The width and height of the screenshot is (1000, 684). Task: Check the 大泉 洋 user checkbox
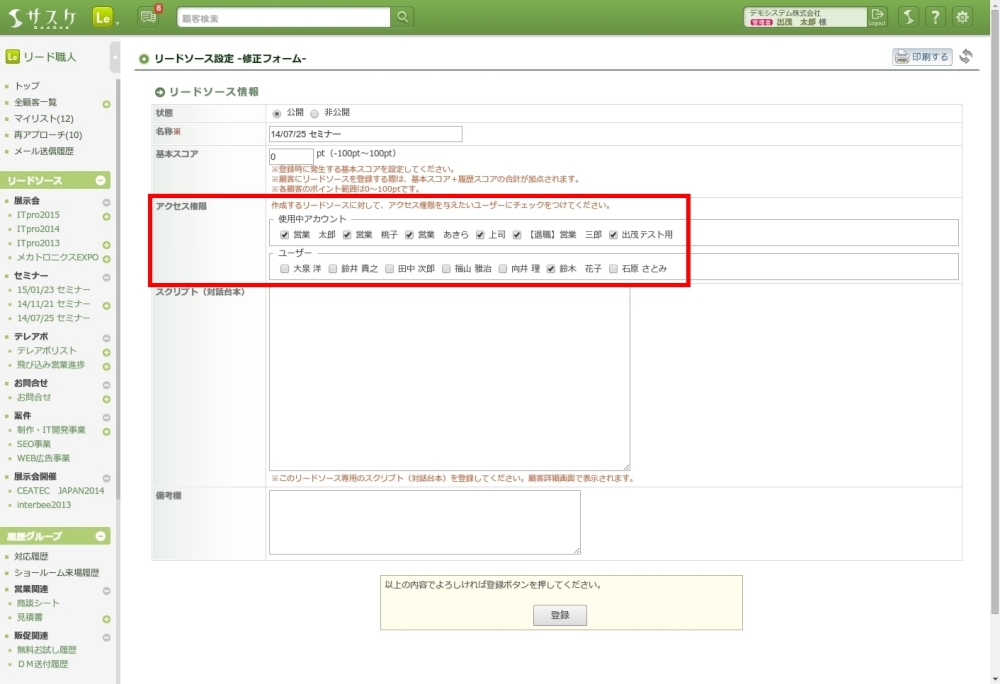(285, 269)
